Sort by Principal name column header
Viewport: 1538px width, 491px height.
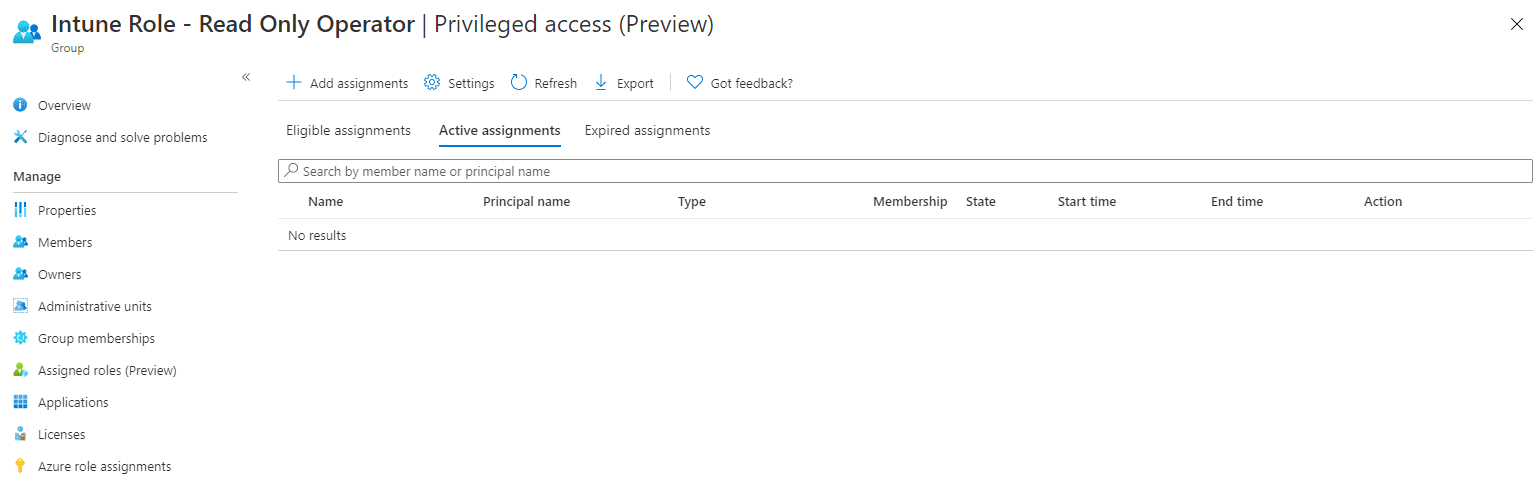click(x=527, y=202)
